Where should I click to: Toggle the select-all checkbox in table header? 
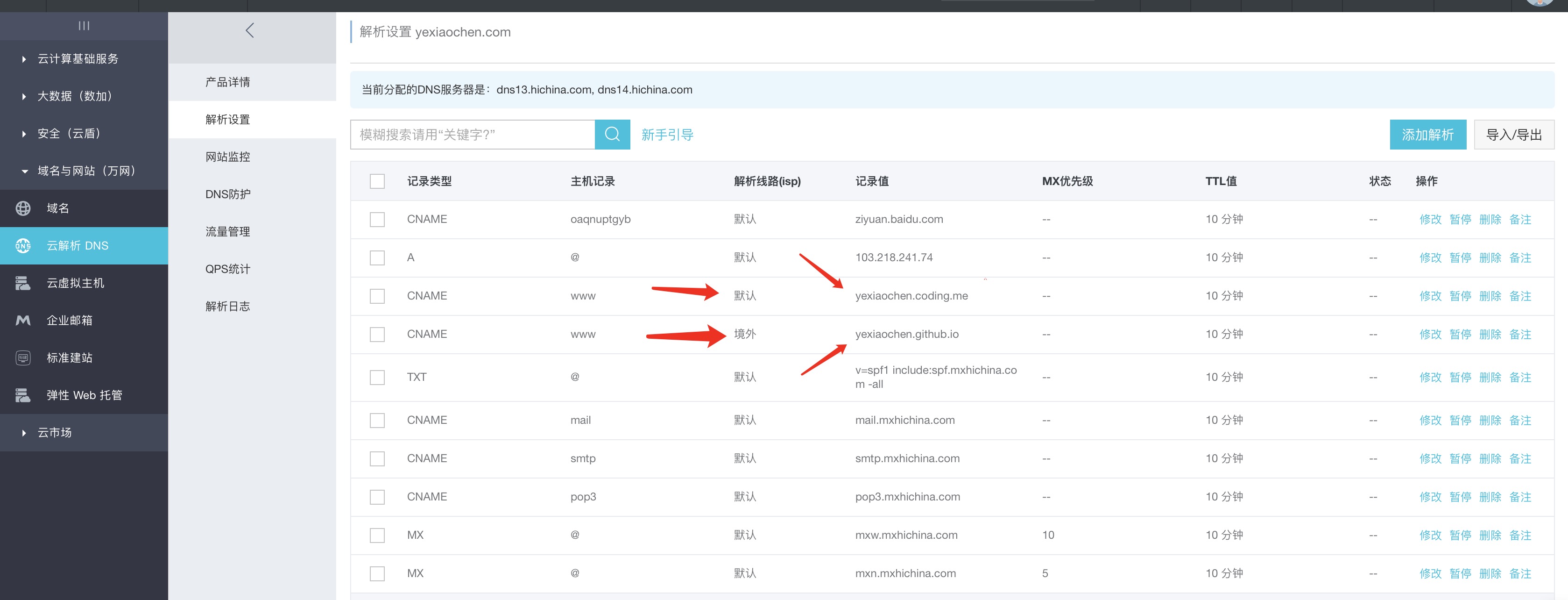377,181
